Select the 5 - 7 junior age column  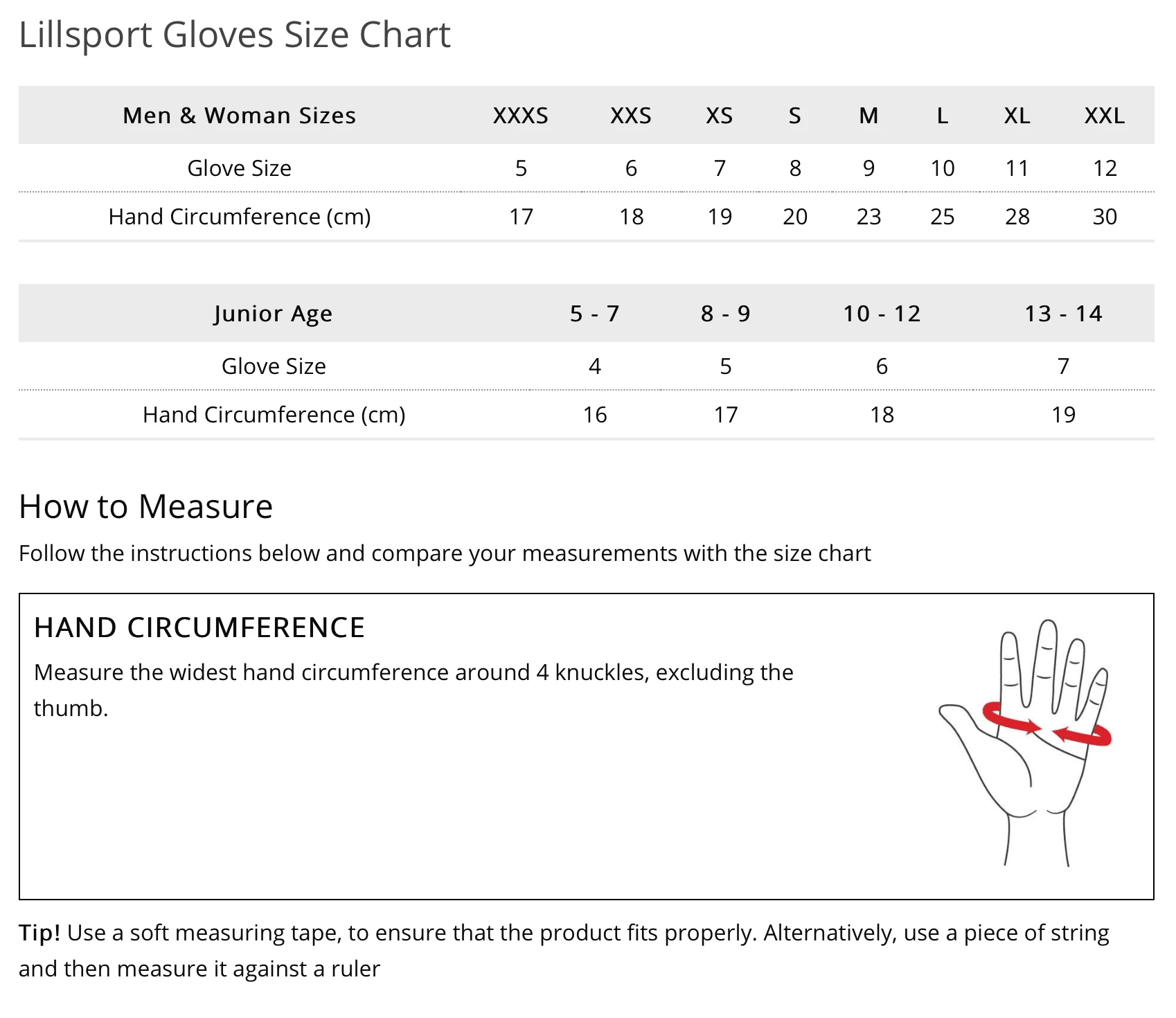[x=594, y=314]
